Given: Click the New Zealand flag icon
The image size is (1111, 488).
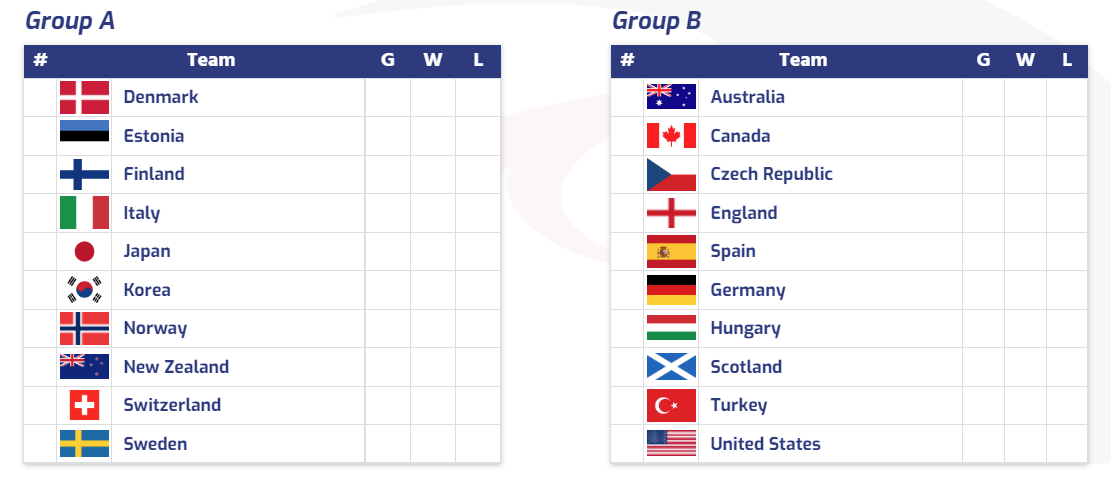Looking at the screenshot, I should (x=84, y=367).
